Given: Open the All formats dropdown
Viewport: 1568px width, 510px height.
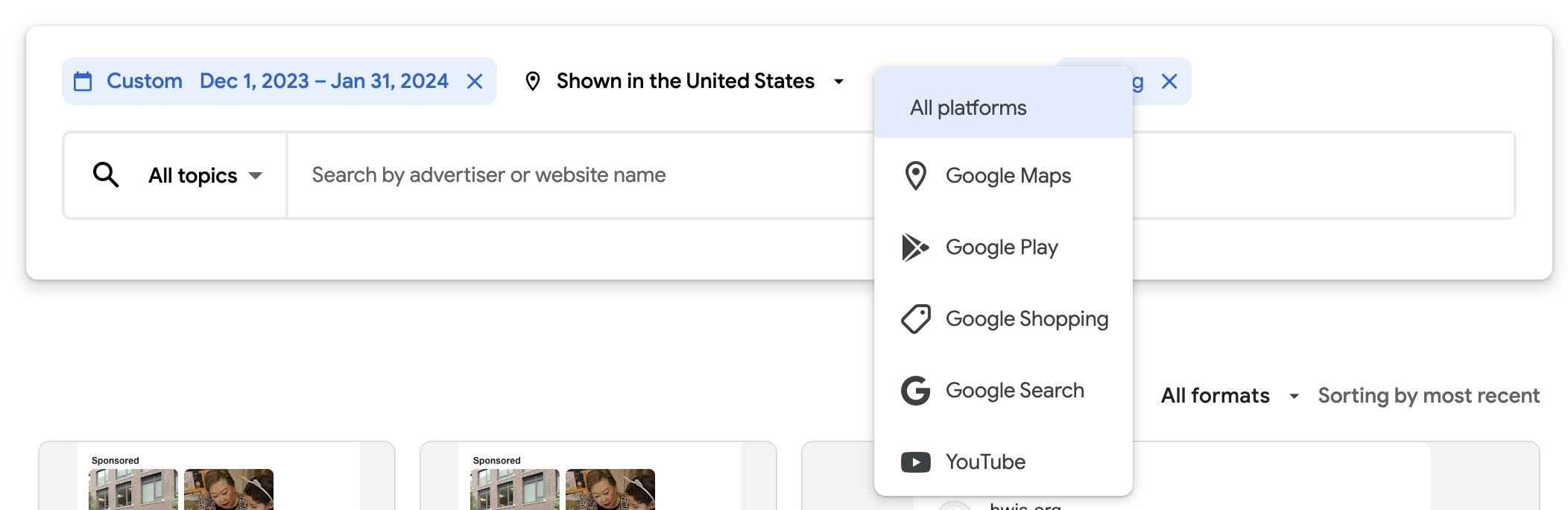Looking at the screenshot, I should [x=1230, y=396].
